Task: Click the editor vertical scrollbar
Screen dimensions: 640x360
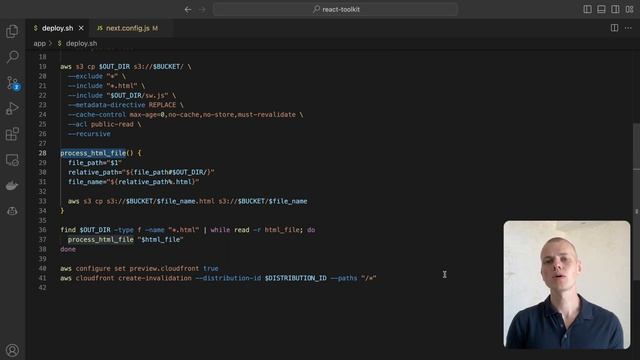Action: click(636, 202)
